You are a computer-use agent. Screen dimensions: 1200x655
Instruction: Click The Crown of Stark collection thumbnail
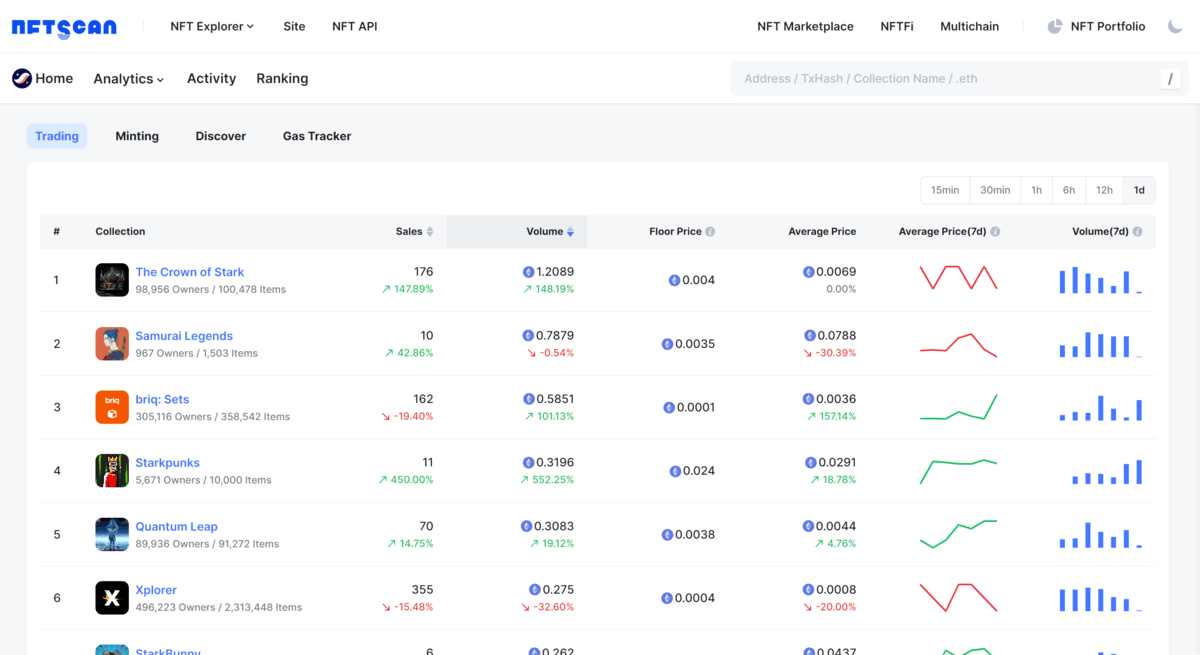click(x=112, y=280)
